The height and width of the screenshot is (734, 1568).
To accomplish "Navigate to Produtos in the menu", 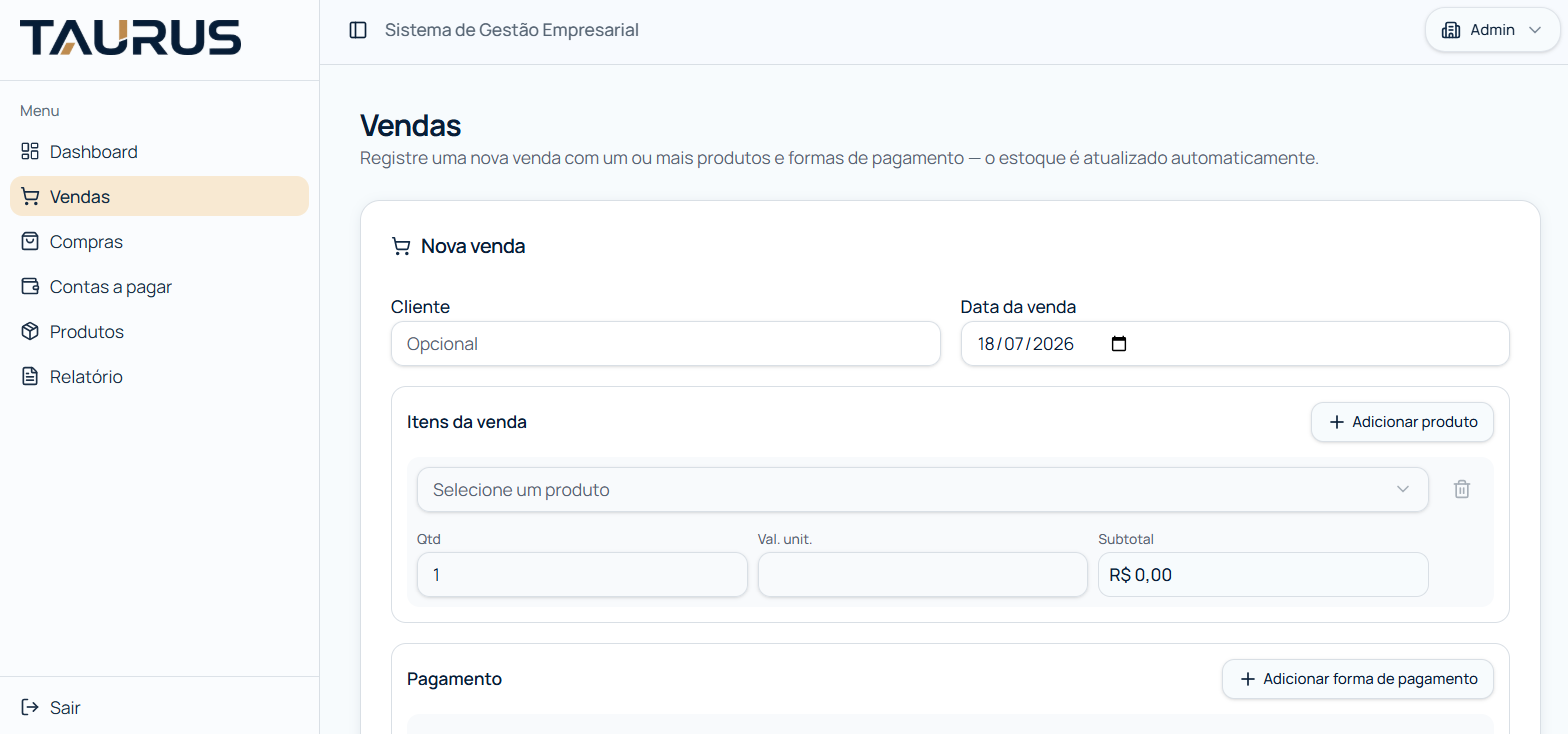I will tap(159, 332).
